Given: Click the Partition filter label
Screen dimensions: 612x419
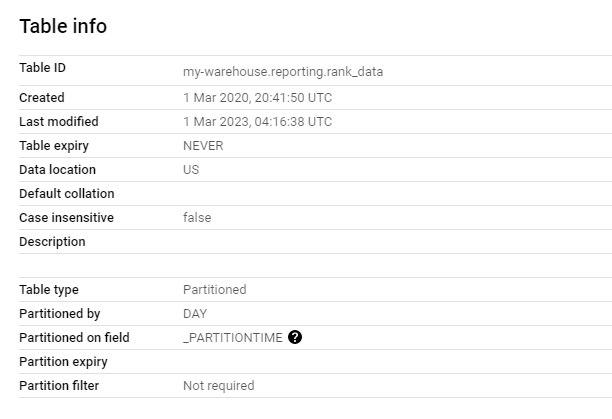Looking at the screenshot, I should (x=59, y=385).
